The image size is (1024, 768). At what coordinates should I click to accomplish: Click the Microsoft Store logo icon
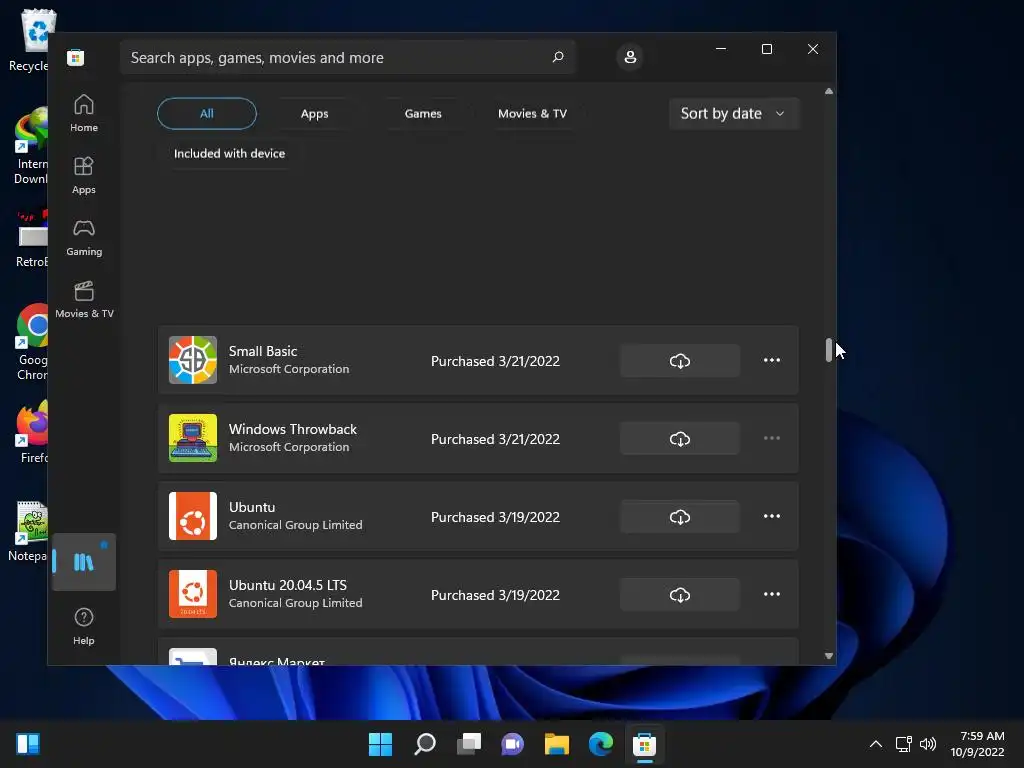click(76, 57)
